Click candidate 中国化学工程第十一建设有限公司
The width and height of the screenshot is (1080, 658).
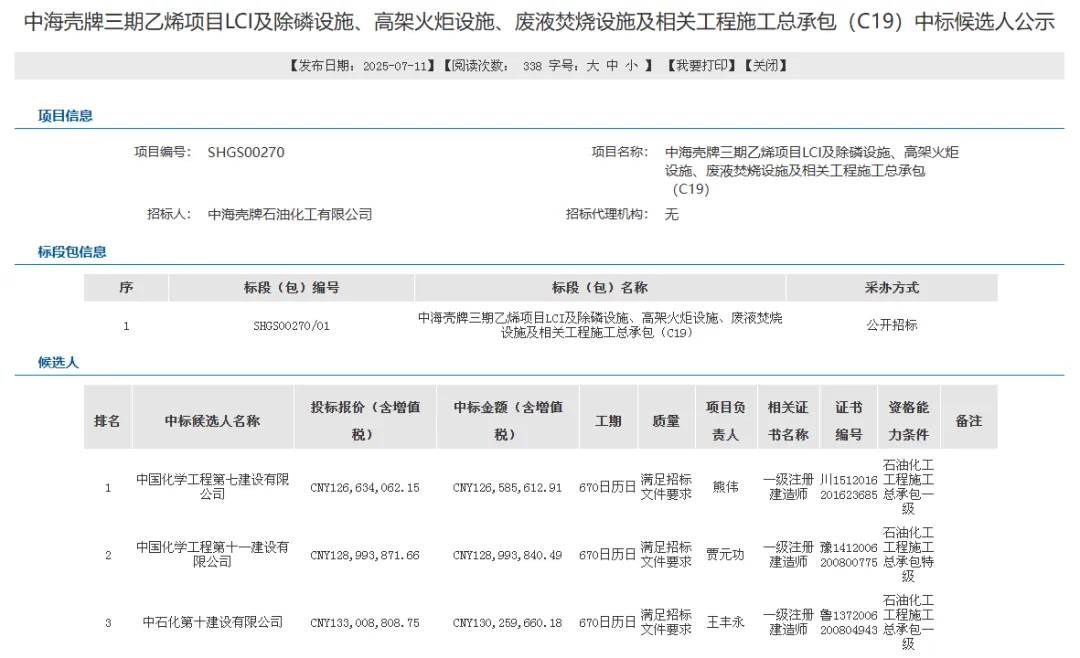212,554
